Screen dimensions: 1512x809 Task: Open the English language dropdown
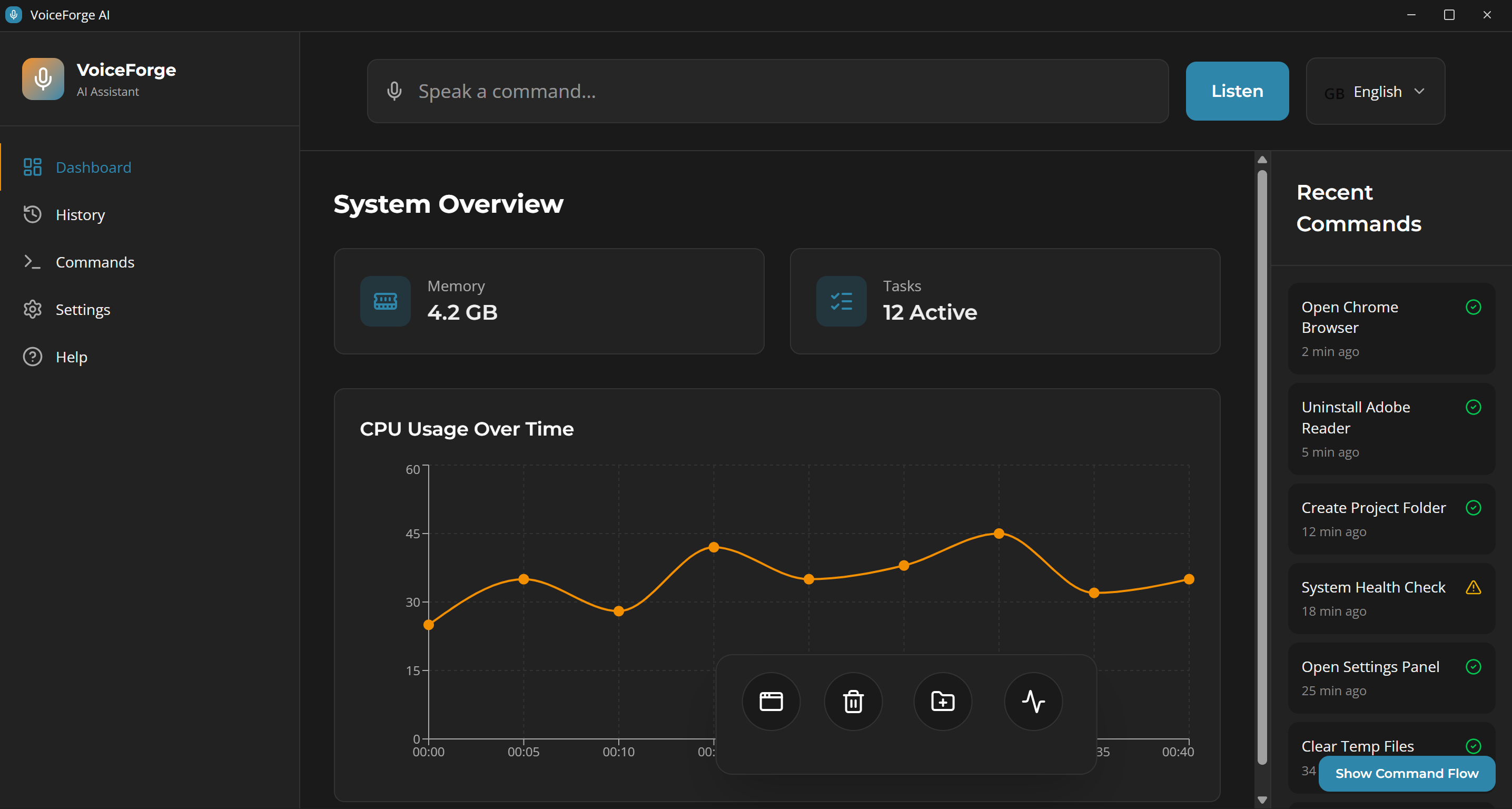(x=1375, y=91)
